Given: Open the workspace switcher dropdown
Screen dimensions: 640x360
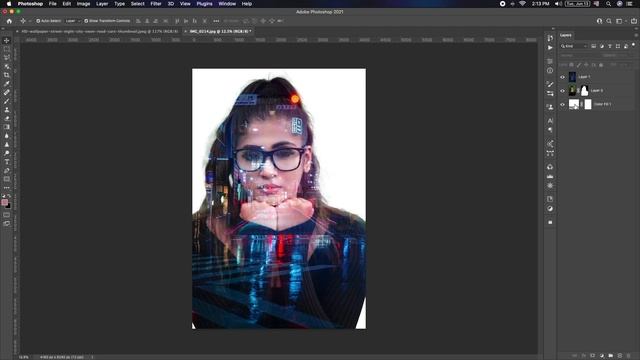Looking at the screenshot, I should click(620, 21).
